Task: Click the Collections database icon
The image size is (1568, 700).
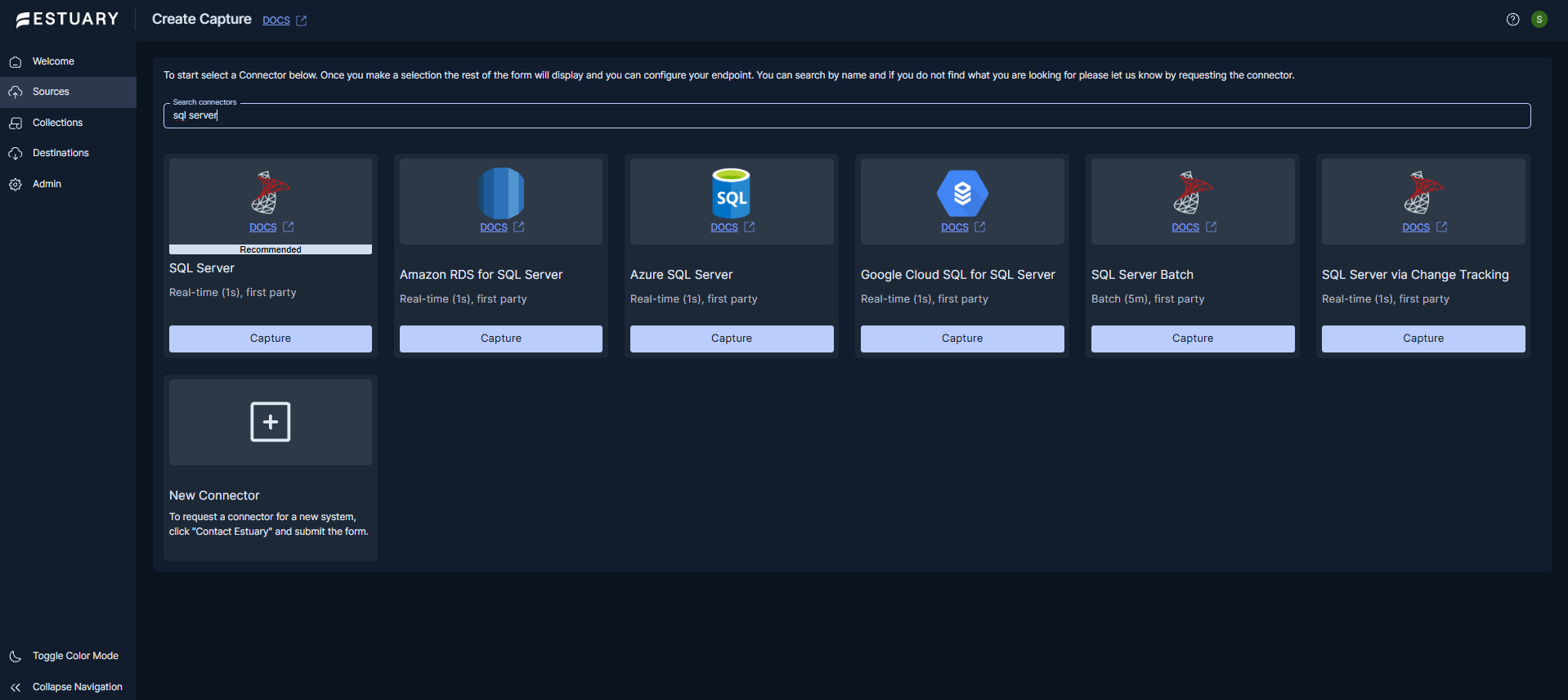Action: click(16, 123)
